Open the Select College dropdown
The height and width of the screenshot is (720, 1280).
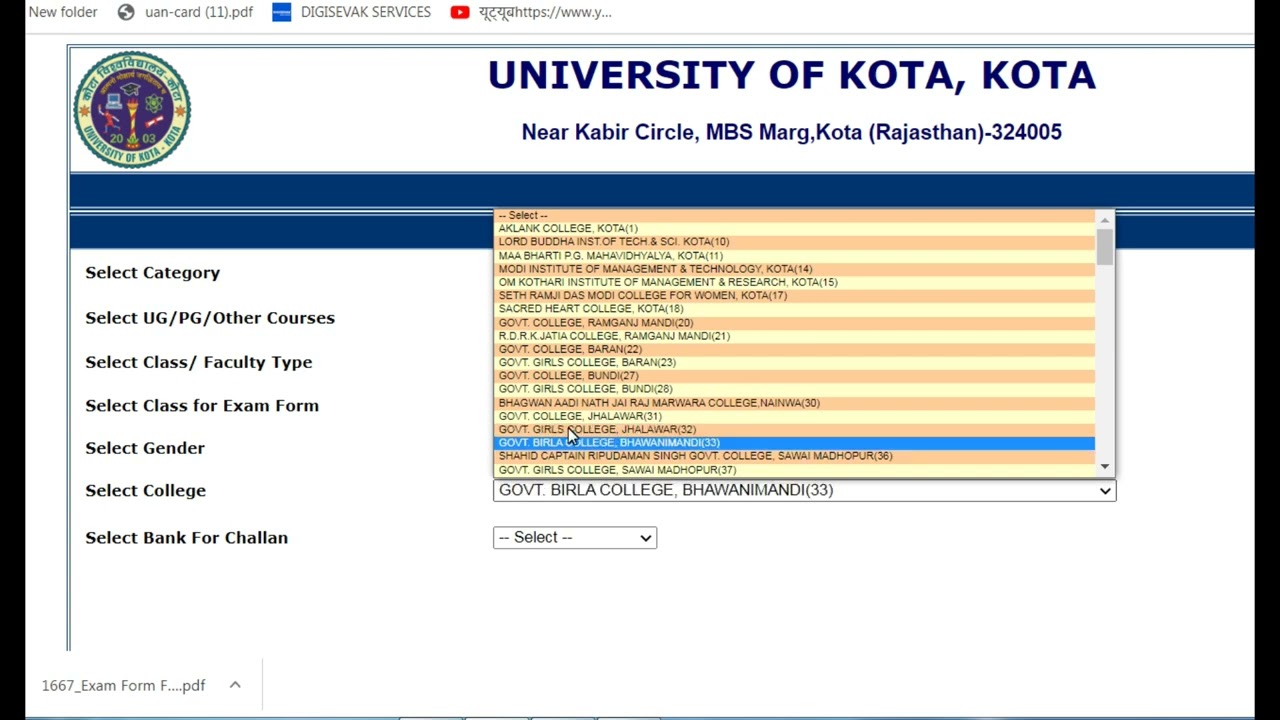pos(804,490)
